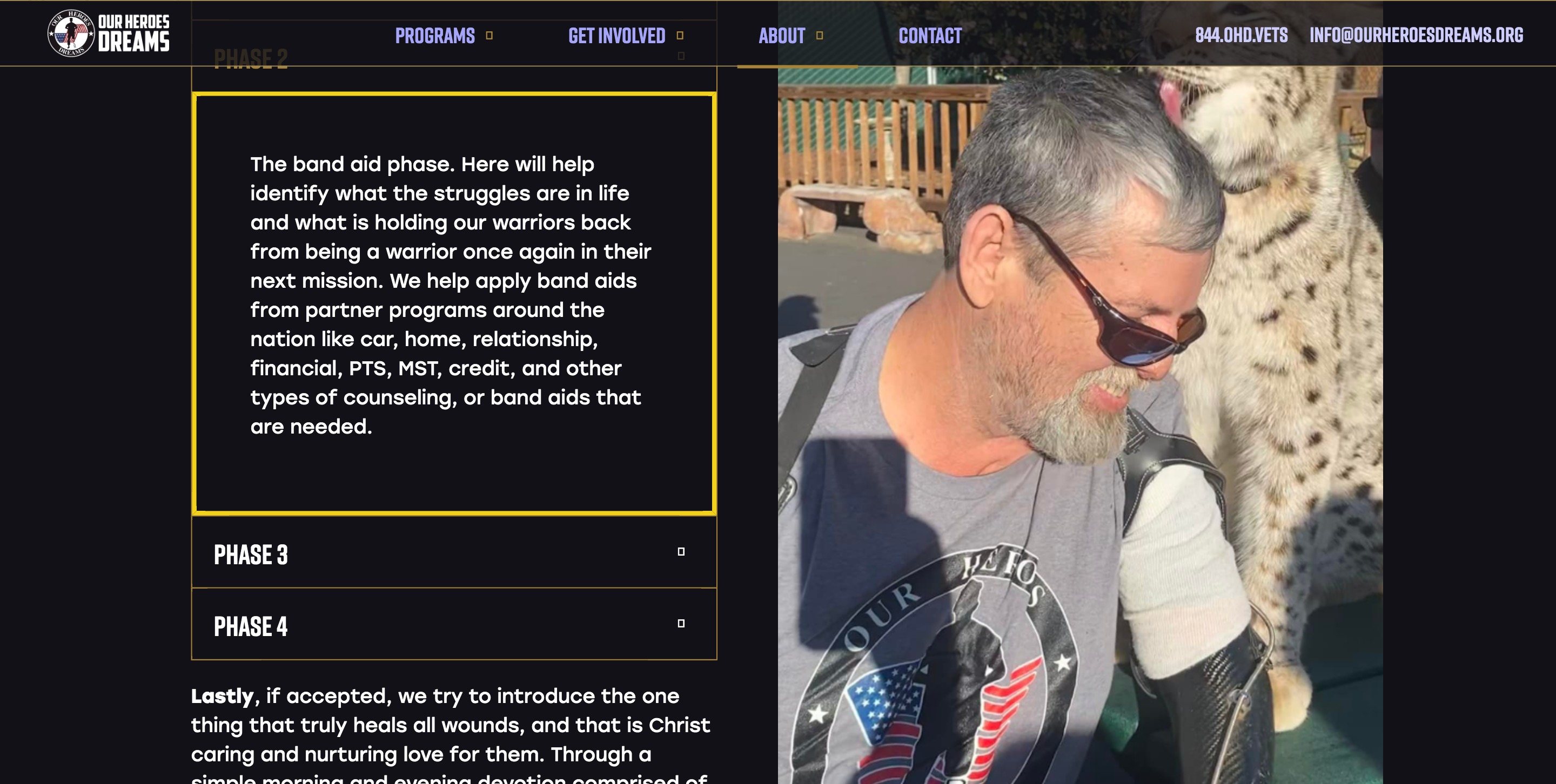Collapse the Phase 2 accordion header

(454, 56)
